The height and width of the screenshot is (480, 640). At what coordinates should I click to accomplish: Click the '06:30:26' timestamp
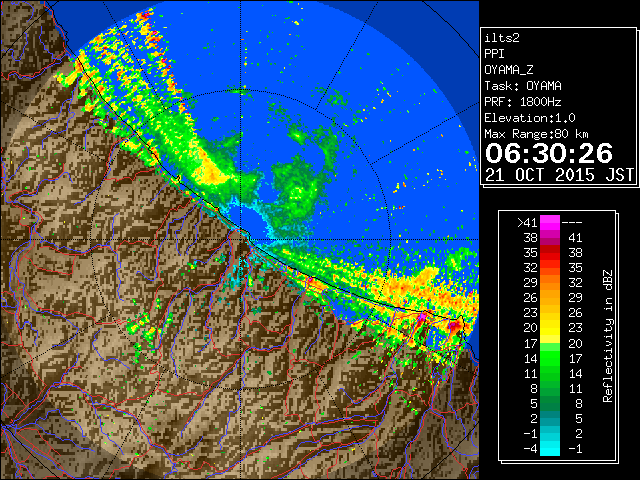click(549, 153)
